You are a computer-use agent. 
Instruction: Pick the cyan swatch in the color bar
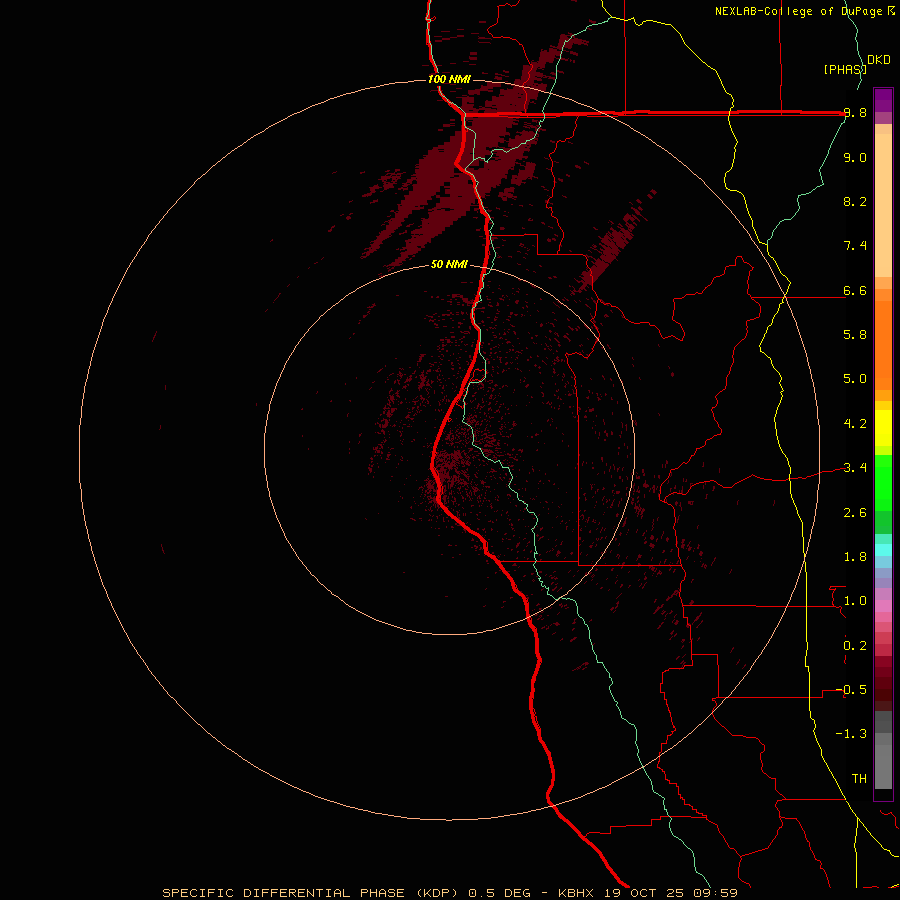pyautogui.click(x=883, y=550)
